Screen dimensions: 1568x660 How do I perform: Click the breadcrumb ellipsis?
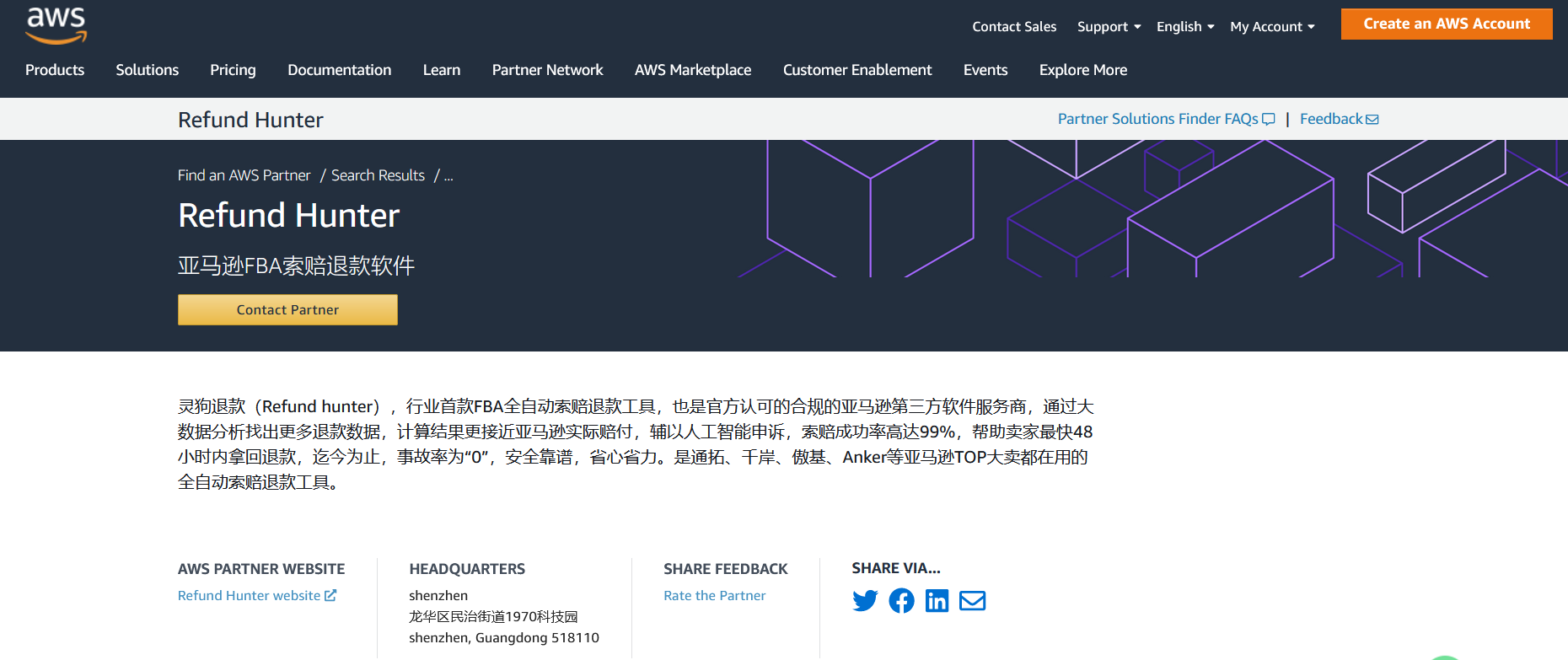448,176
